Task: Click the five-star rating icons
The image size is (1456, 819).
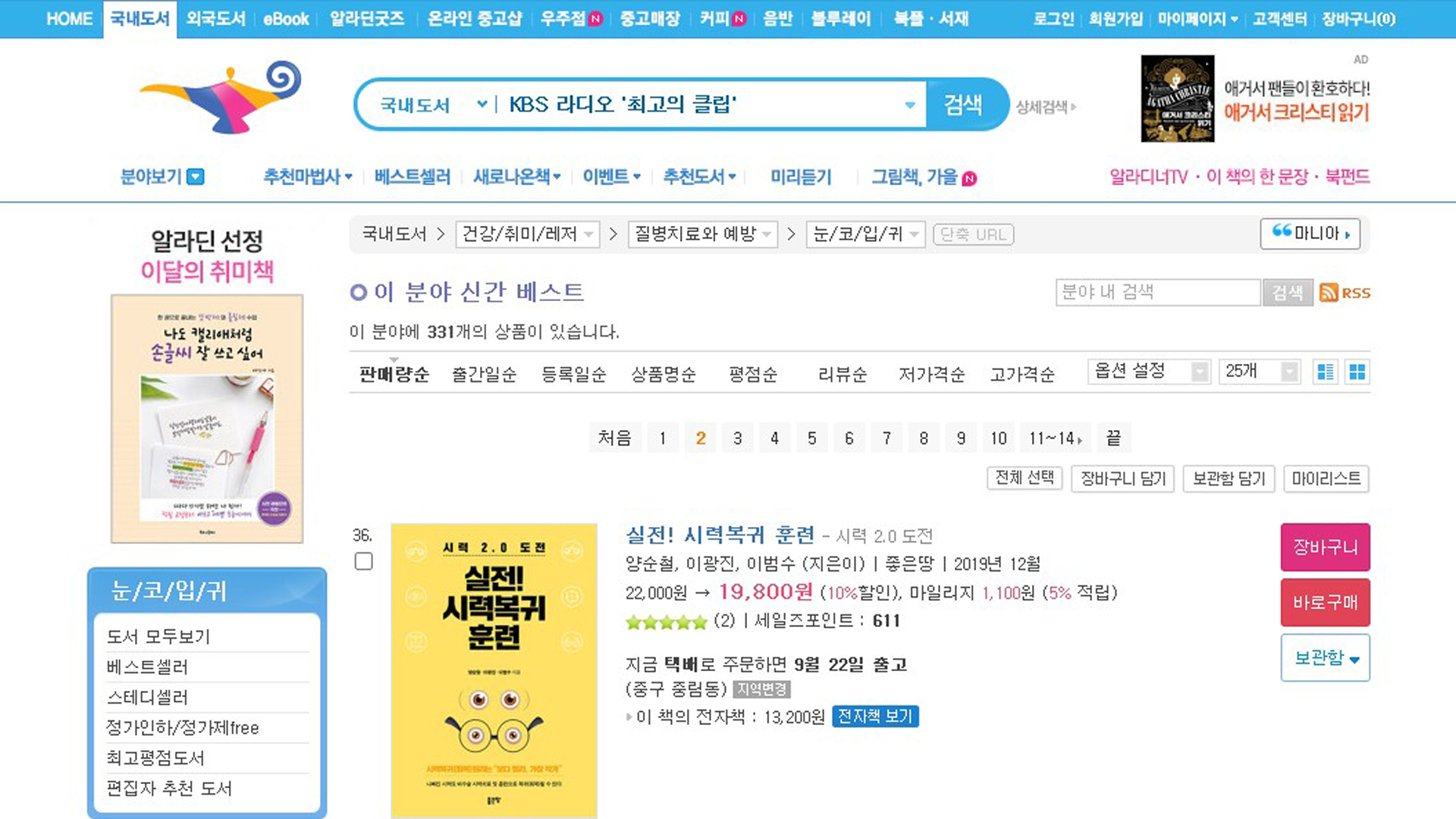Action: point(667,622)
